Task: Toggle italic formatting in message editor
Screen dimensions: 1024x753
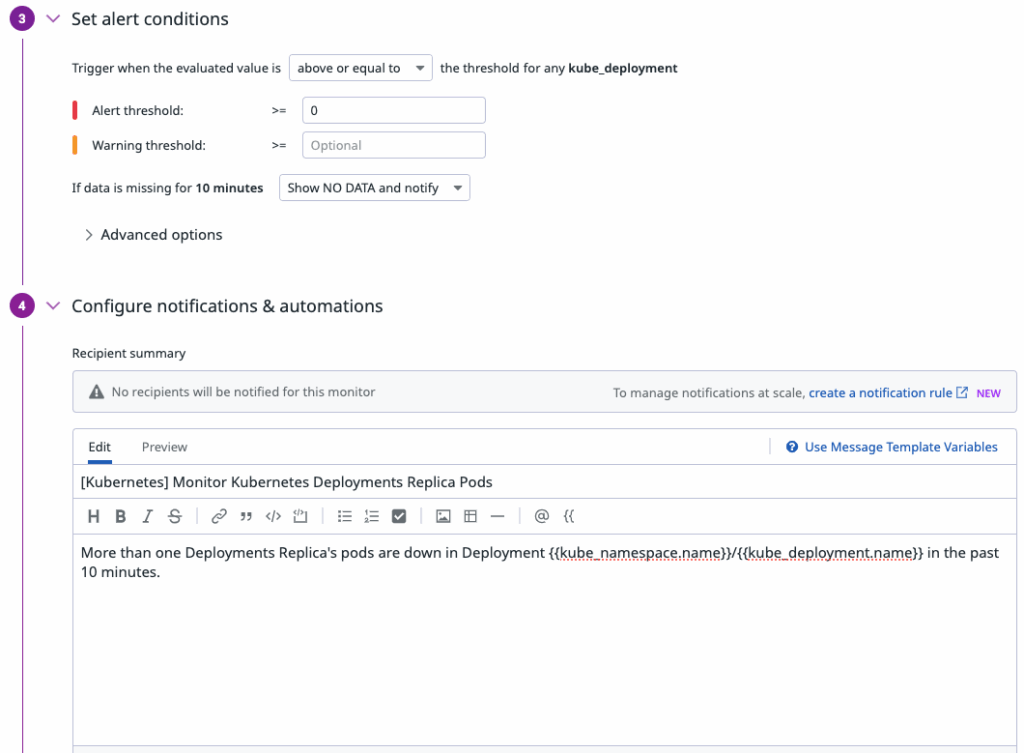Action: coord(147,517)
